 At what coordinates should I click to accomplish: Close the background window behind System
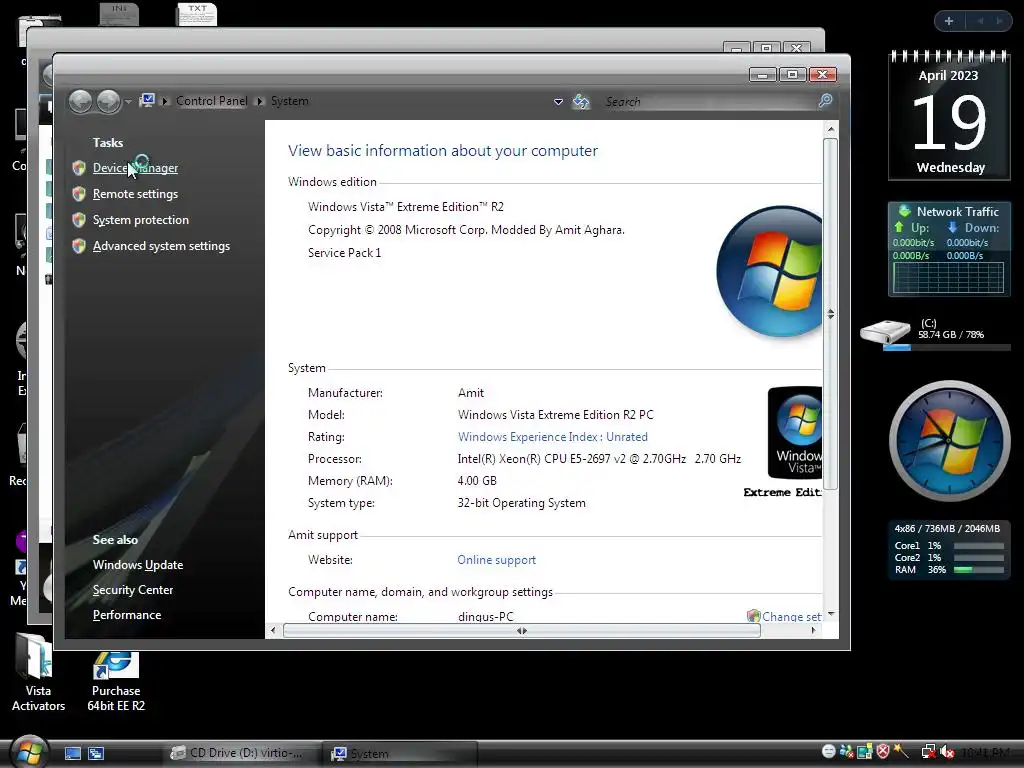[797, 48]
